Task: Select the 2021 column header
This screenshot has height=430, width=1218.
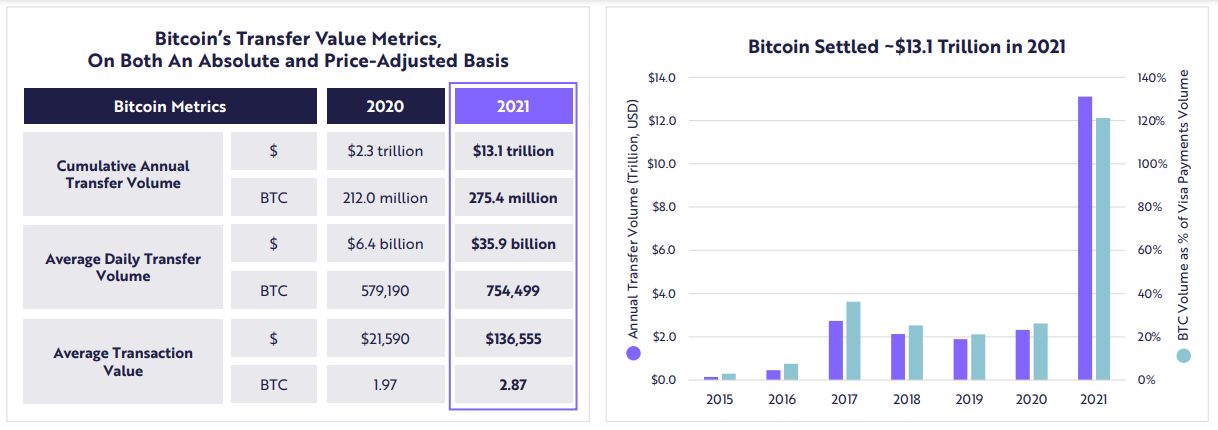Action: 513,106
